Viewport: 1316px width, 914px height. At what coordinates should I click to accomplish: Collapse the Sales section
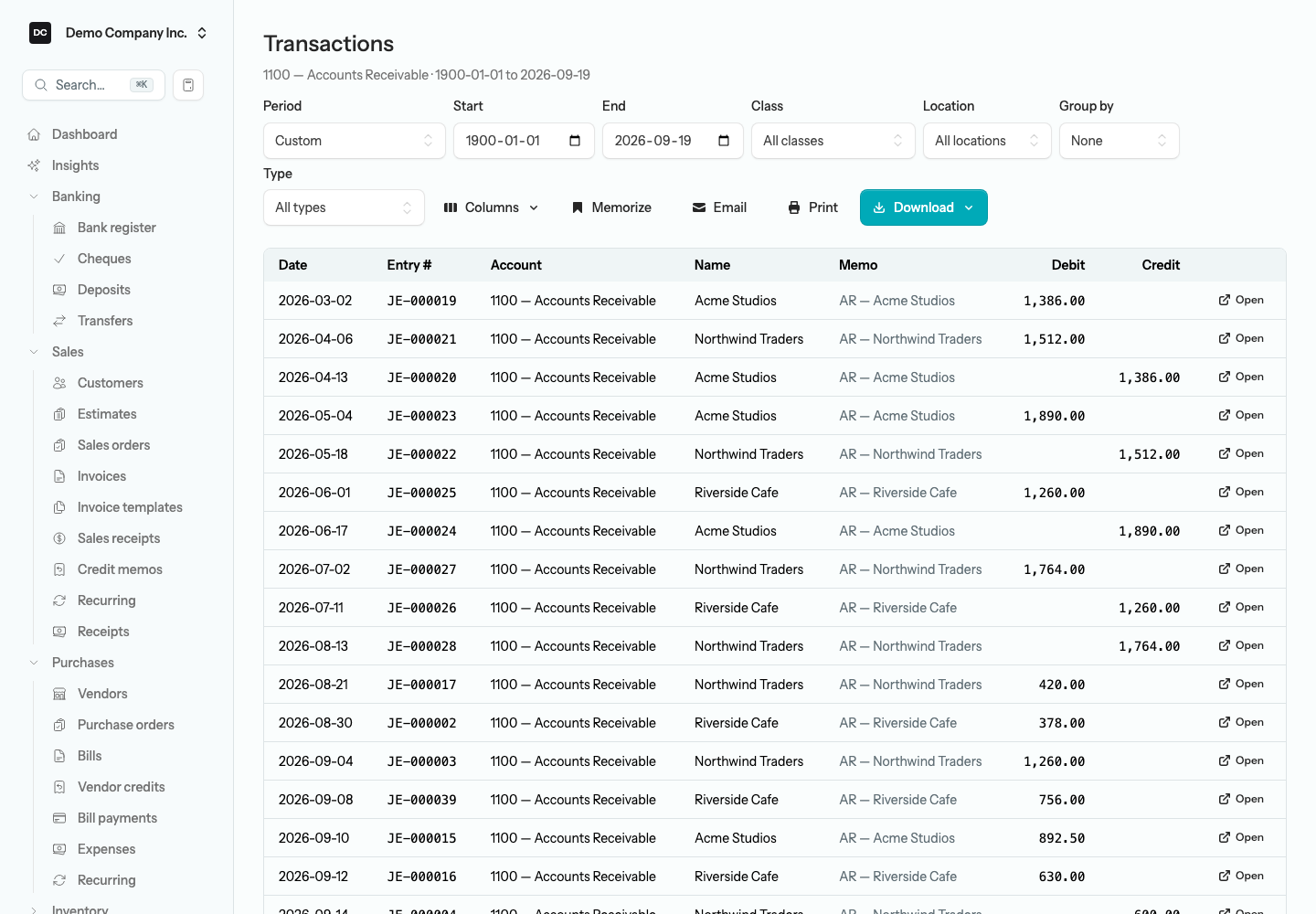click(x=34, y=352)
